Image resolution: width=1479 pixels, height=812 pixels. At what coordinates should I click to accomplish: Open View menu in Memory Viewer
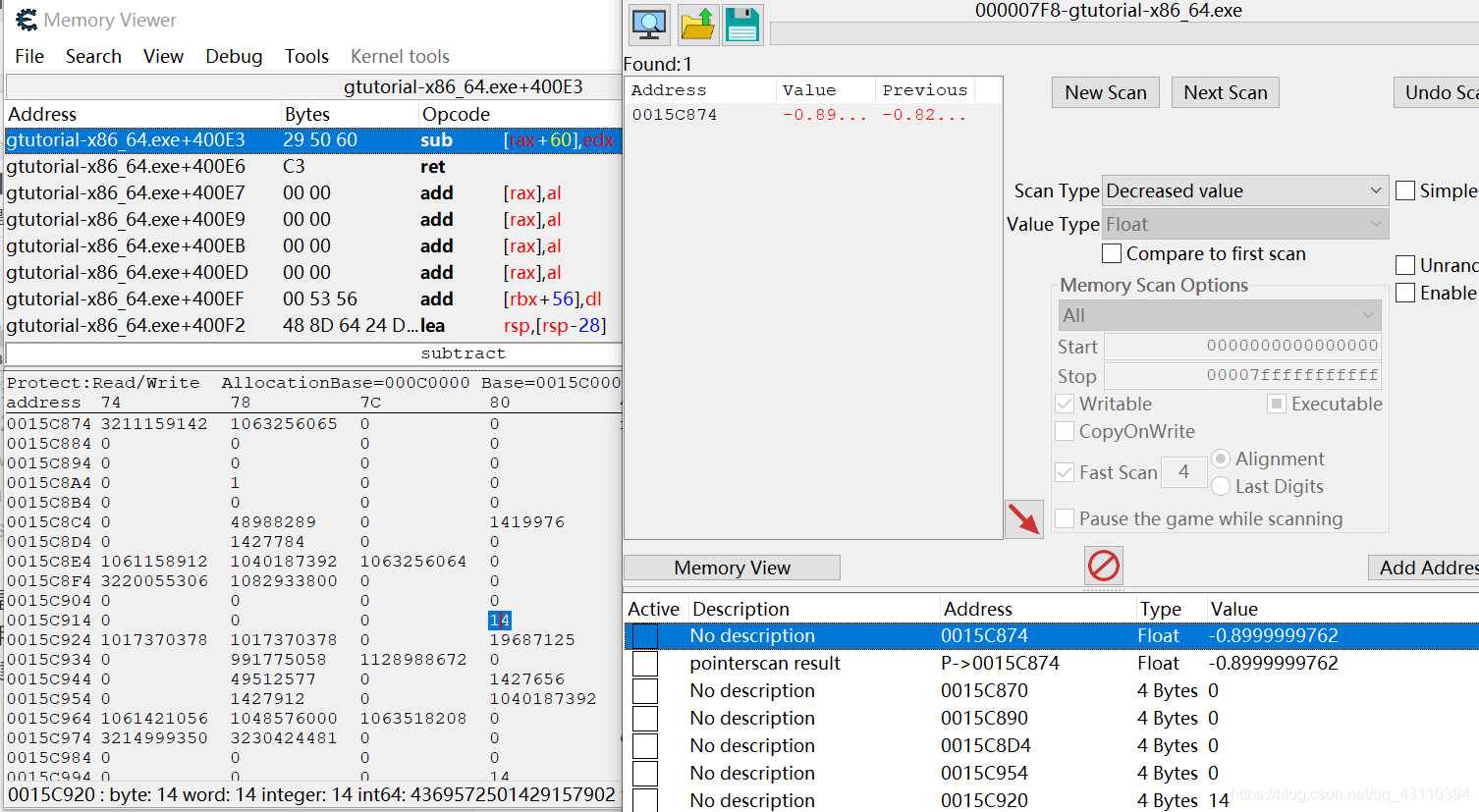(163, 56)
